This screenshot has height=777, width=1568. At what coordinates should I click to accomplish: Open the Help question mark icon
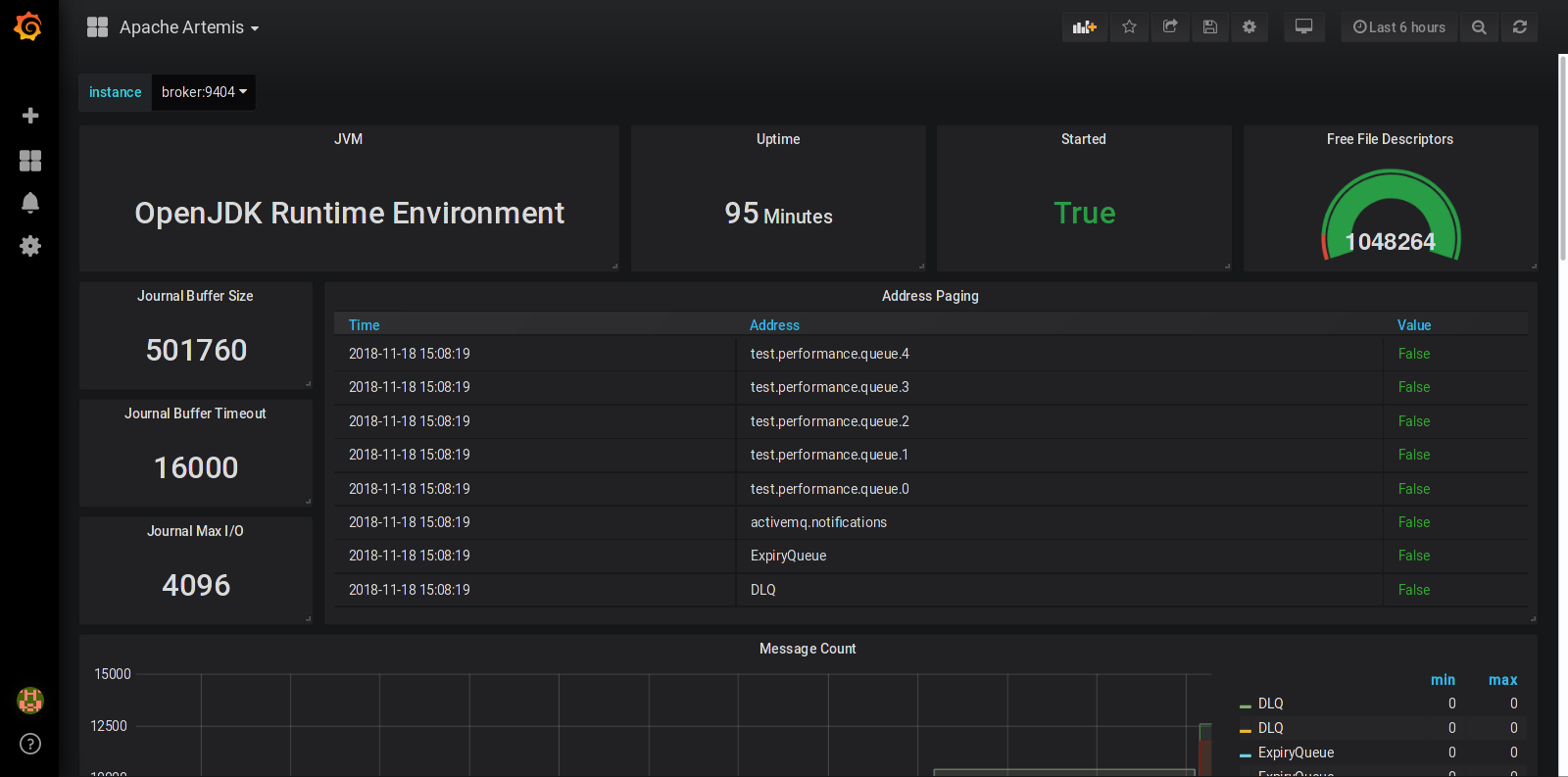30,744
